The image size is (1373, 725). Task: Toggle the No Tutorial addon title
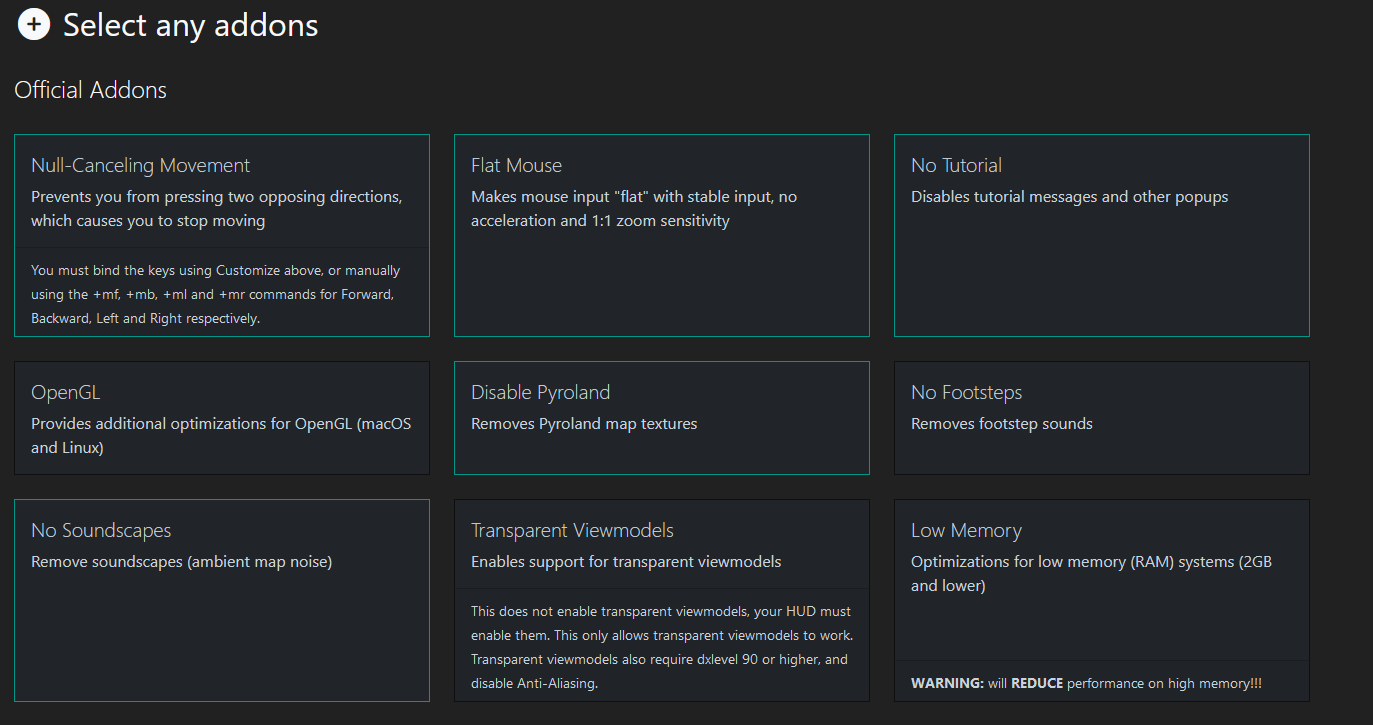coord(956,165)
